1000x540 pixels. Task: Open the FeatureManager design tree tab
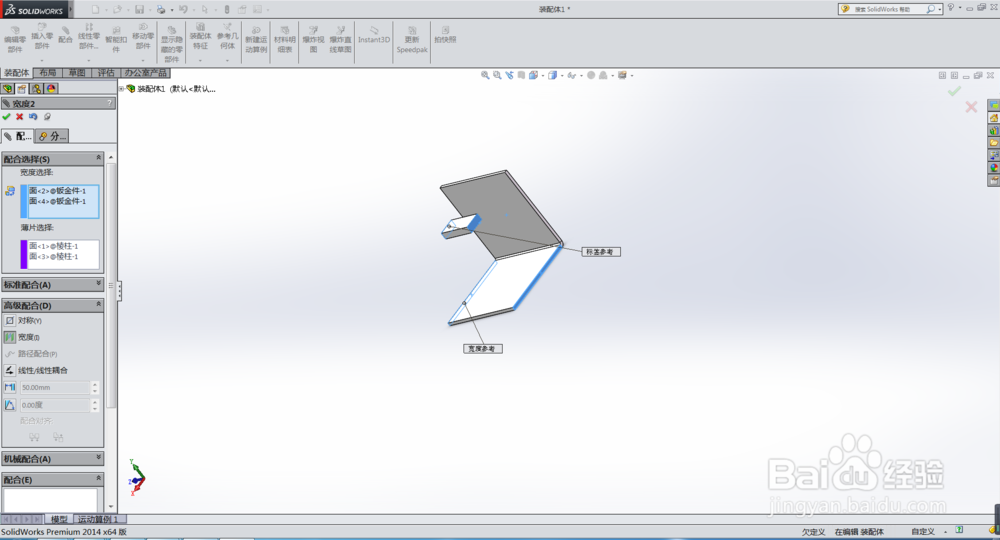coord(8,89)
